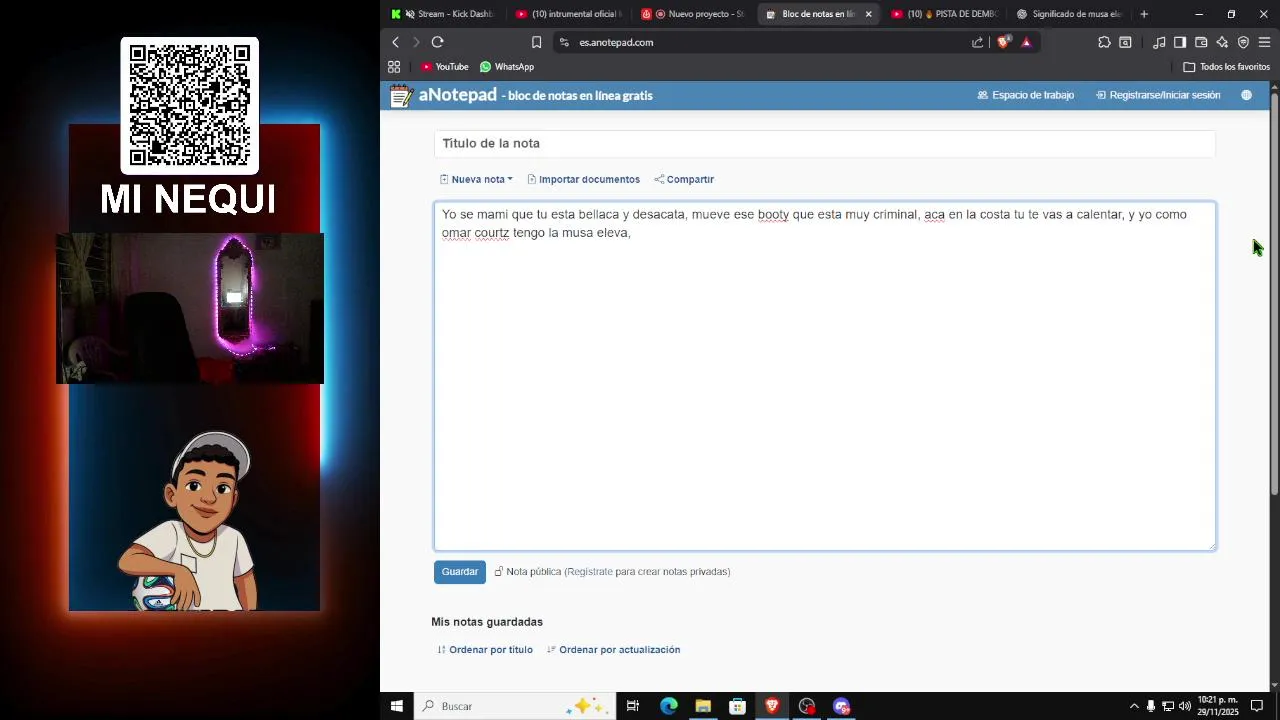Screen dimensions: 1280x720
Task: Click Nota pública lock icon
Action: coord(499,572)
